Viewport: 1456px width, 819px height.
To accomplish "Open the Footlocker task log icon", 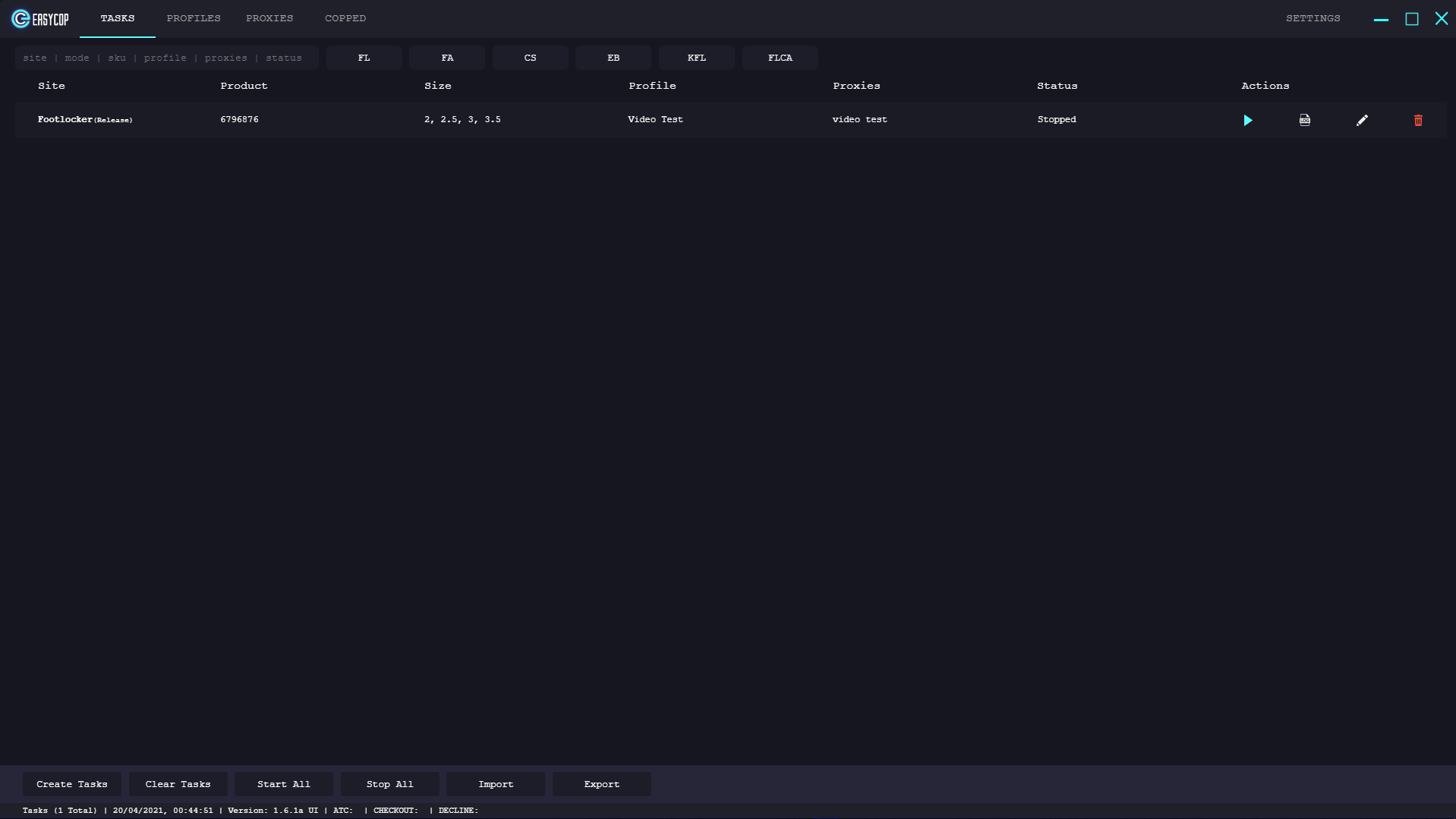I will coord(1304,120).
